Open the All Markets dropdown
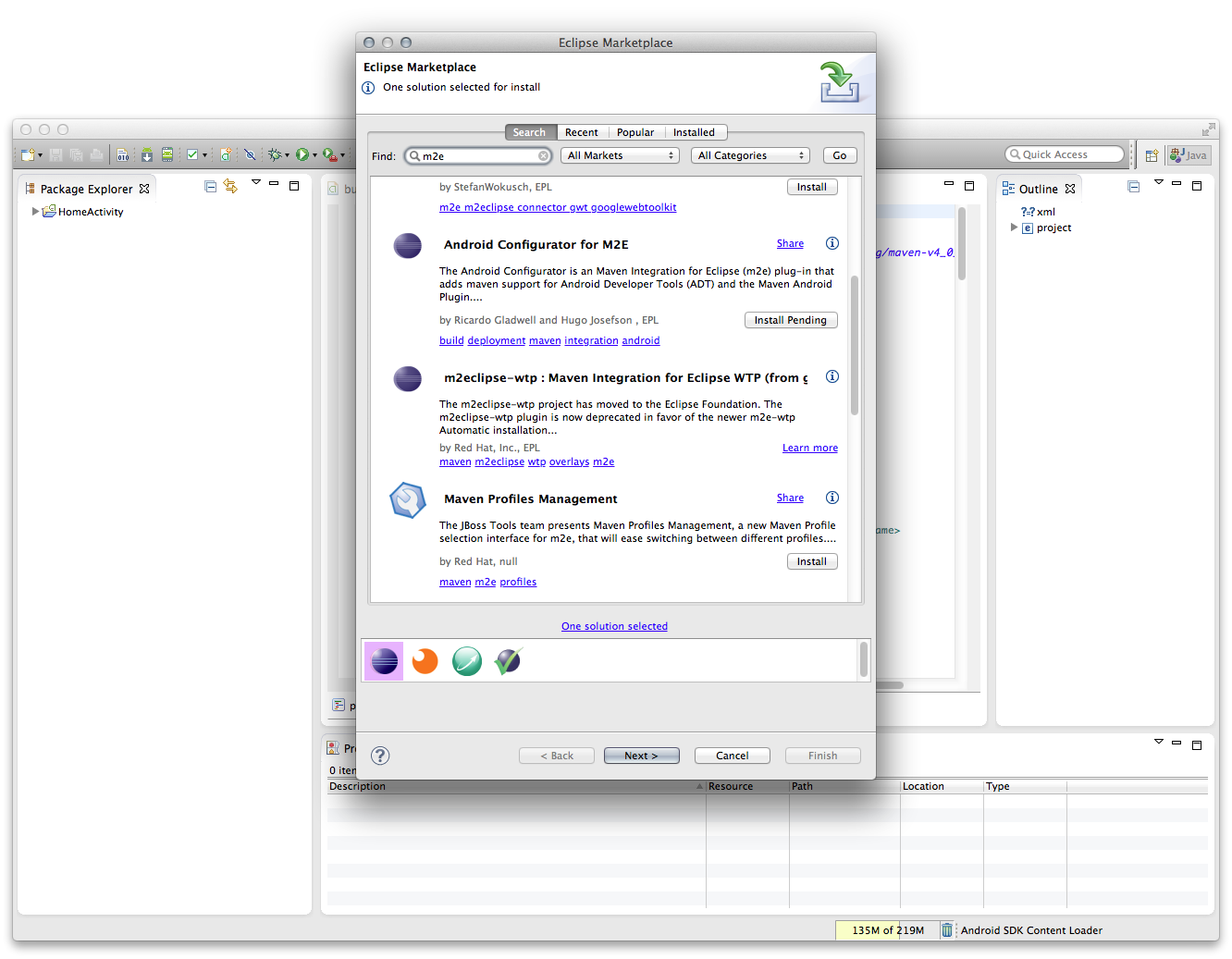Image resolution: width=1232 pixels, height=959 pixels. click(620, 155)
